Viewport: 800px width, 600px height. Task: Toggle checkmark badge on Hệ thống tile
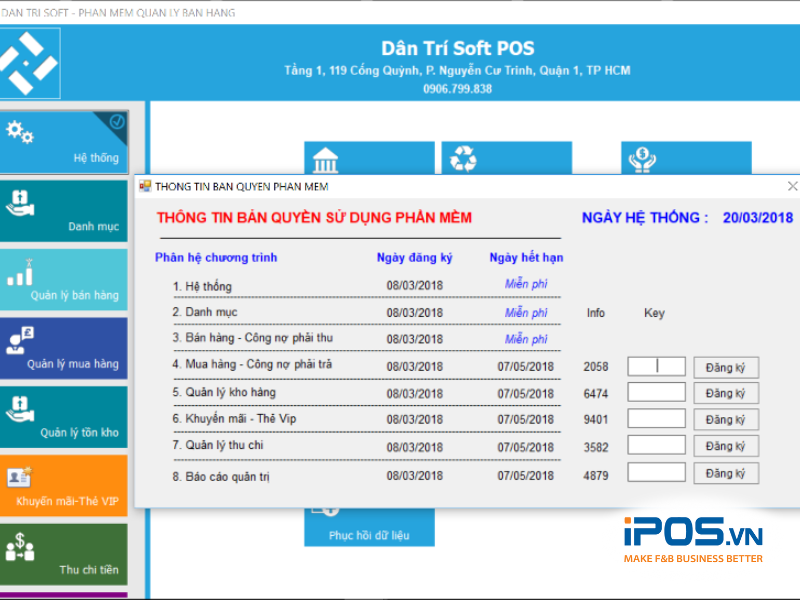[x=117, y=122]
